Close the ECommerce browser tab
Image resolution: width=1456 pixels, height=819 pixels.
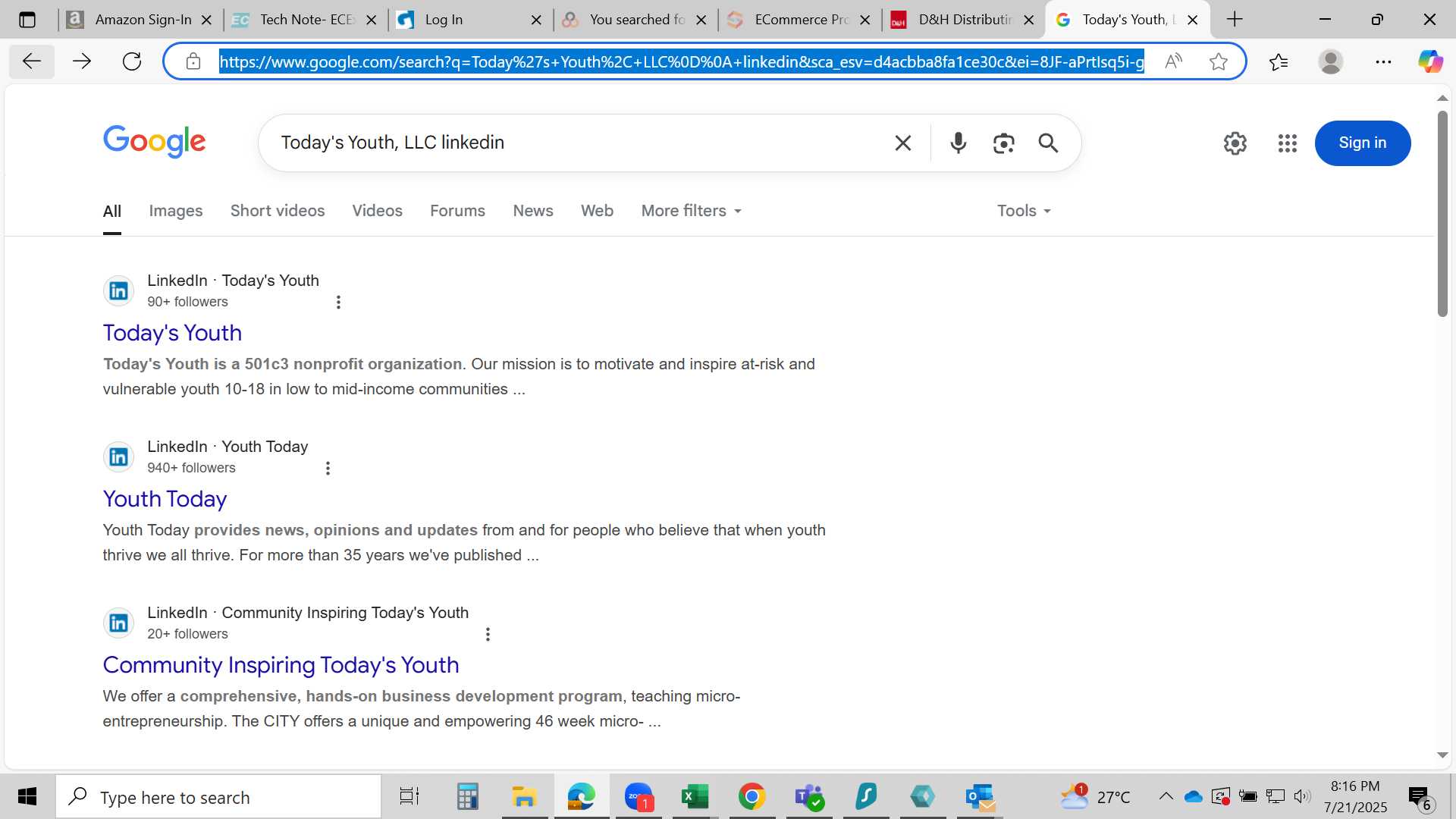click(864, 20)
